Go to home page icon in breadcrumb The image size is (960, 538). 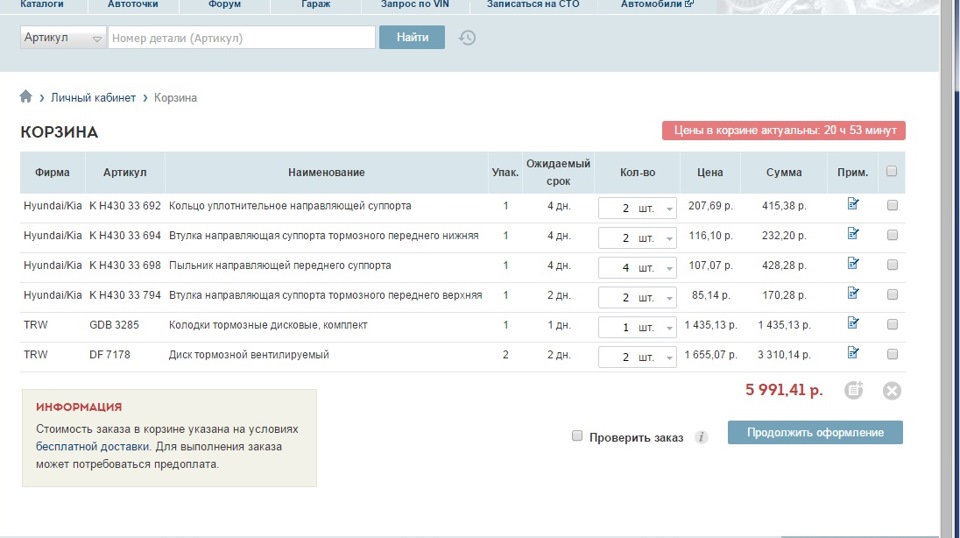point(26,97)
